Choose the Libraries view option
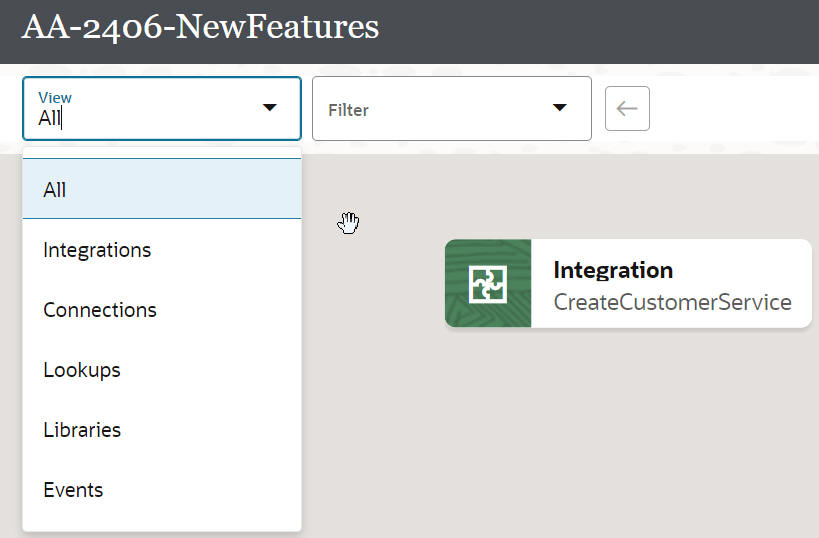 coord(82,430)
